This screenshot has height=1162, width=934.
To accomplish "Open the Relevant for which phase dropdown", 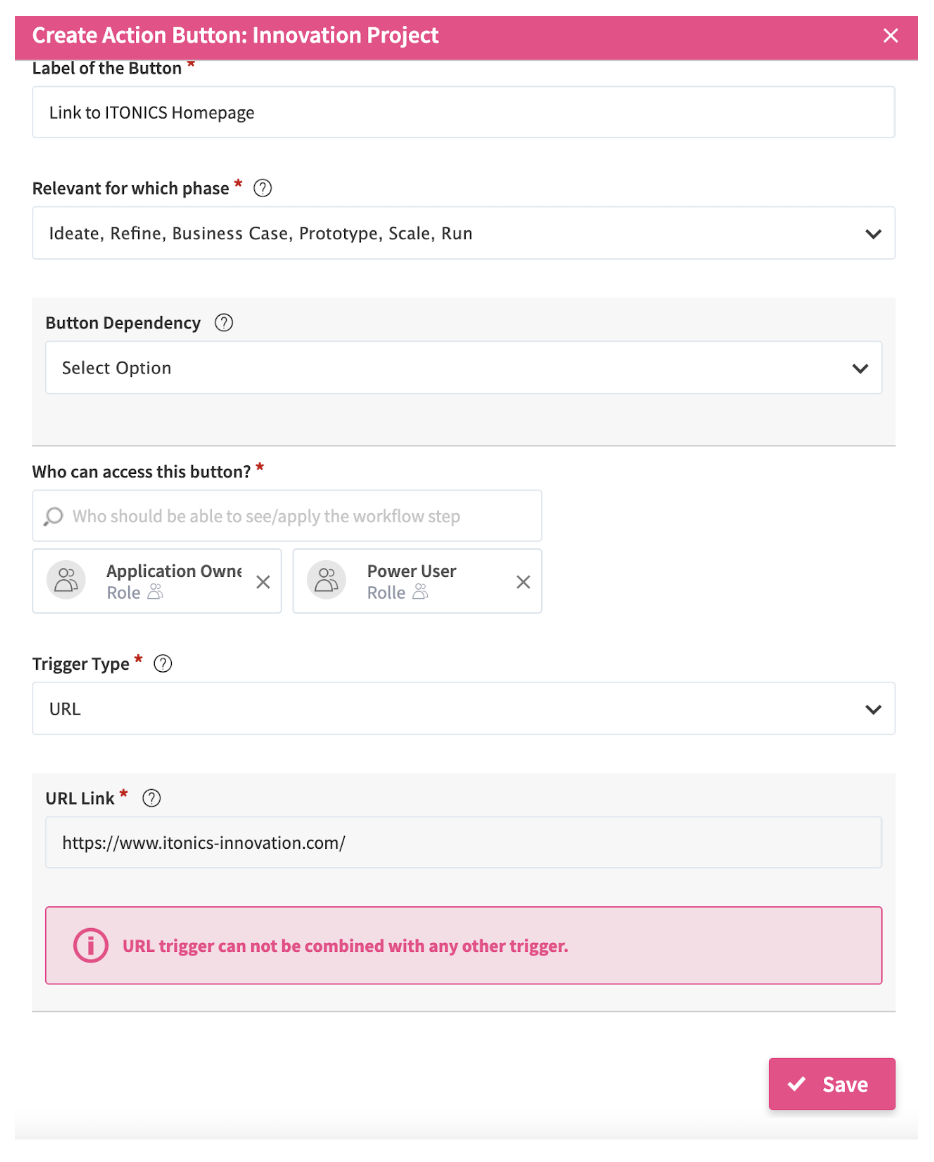I will click(463, 233).
